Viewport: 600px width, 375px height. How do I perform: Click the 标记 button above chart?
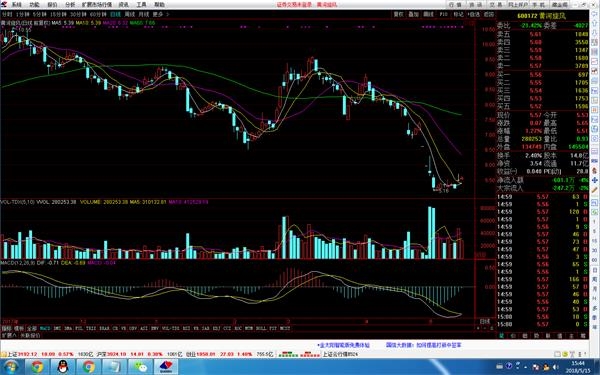point(458,14)
